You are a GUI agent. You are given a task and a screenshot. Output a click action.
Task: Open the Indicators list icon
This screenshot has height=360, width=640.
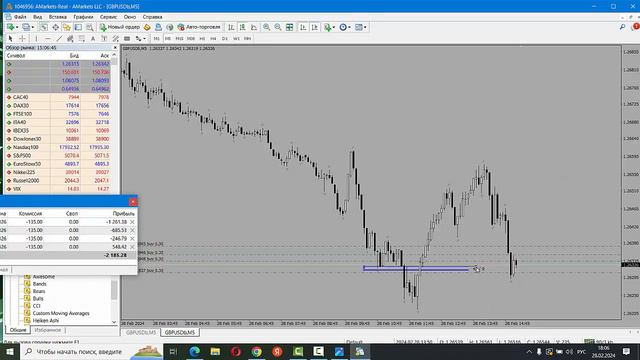[x=327, y=27]
